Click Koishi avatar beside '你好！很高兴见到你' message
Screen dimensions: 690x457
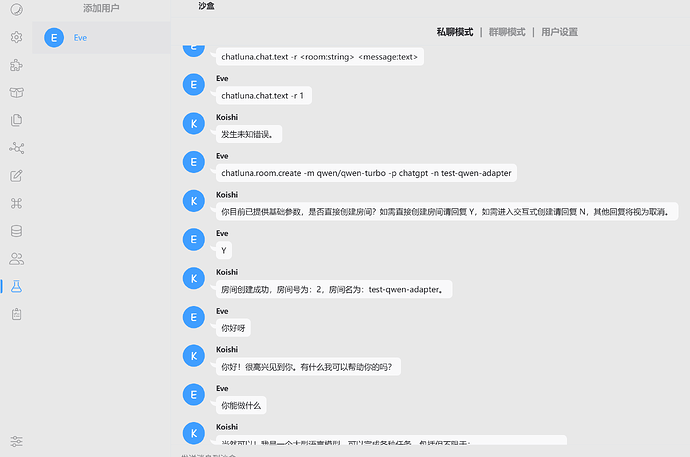pyautogui.click(x=194, y=356)
